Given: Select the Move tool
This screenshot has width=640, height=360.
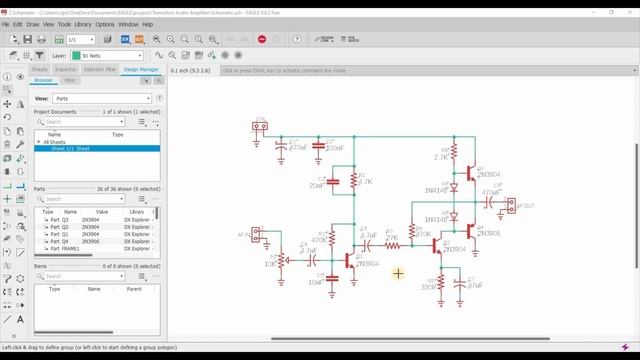Looking at the screenshot, I should 7,104.
